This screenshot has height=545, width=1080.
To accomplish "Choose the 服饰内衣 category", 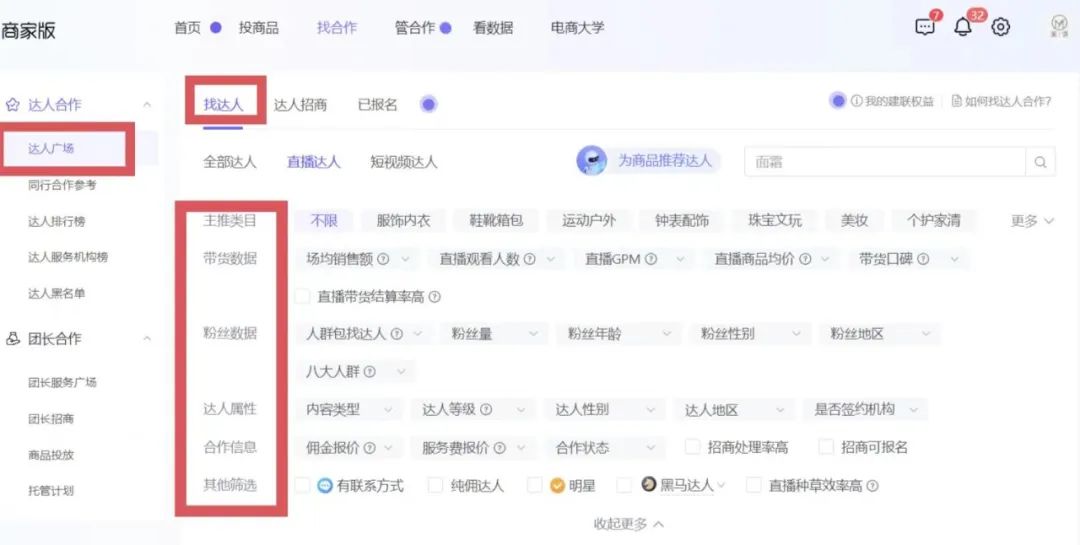I will tap(403, 220).
